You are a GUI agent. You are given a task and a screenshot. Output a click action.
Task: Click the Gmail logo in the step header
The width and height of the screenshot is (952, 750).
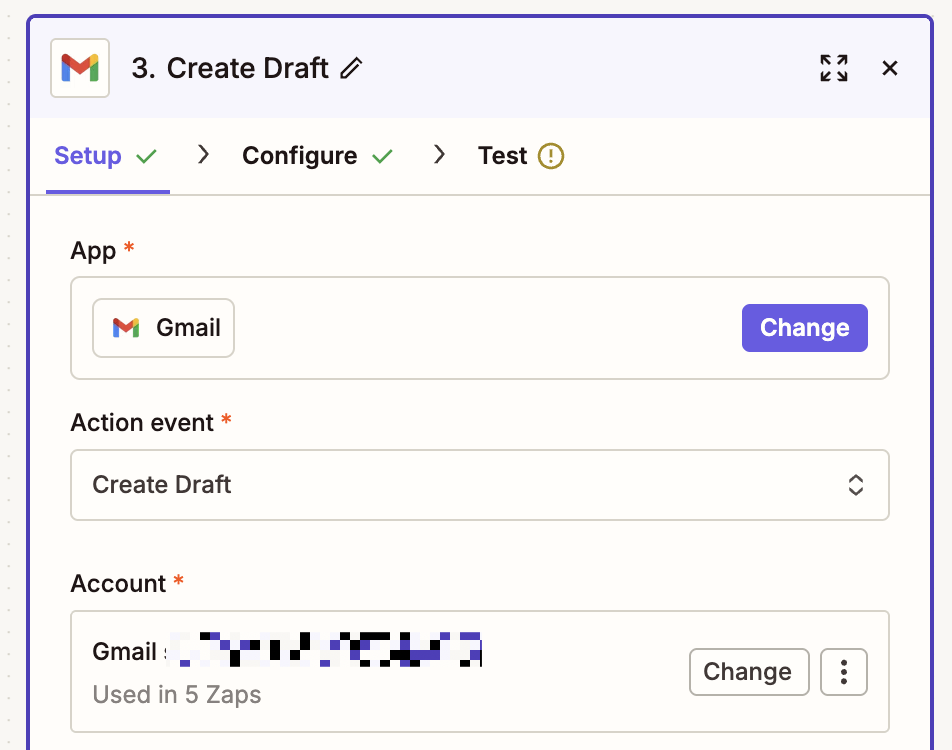[x=80, y=68]
